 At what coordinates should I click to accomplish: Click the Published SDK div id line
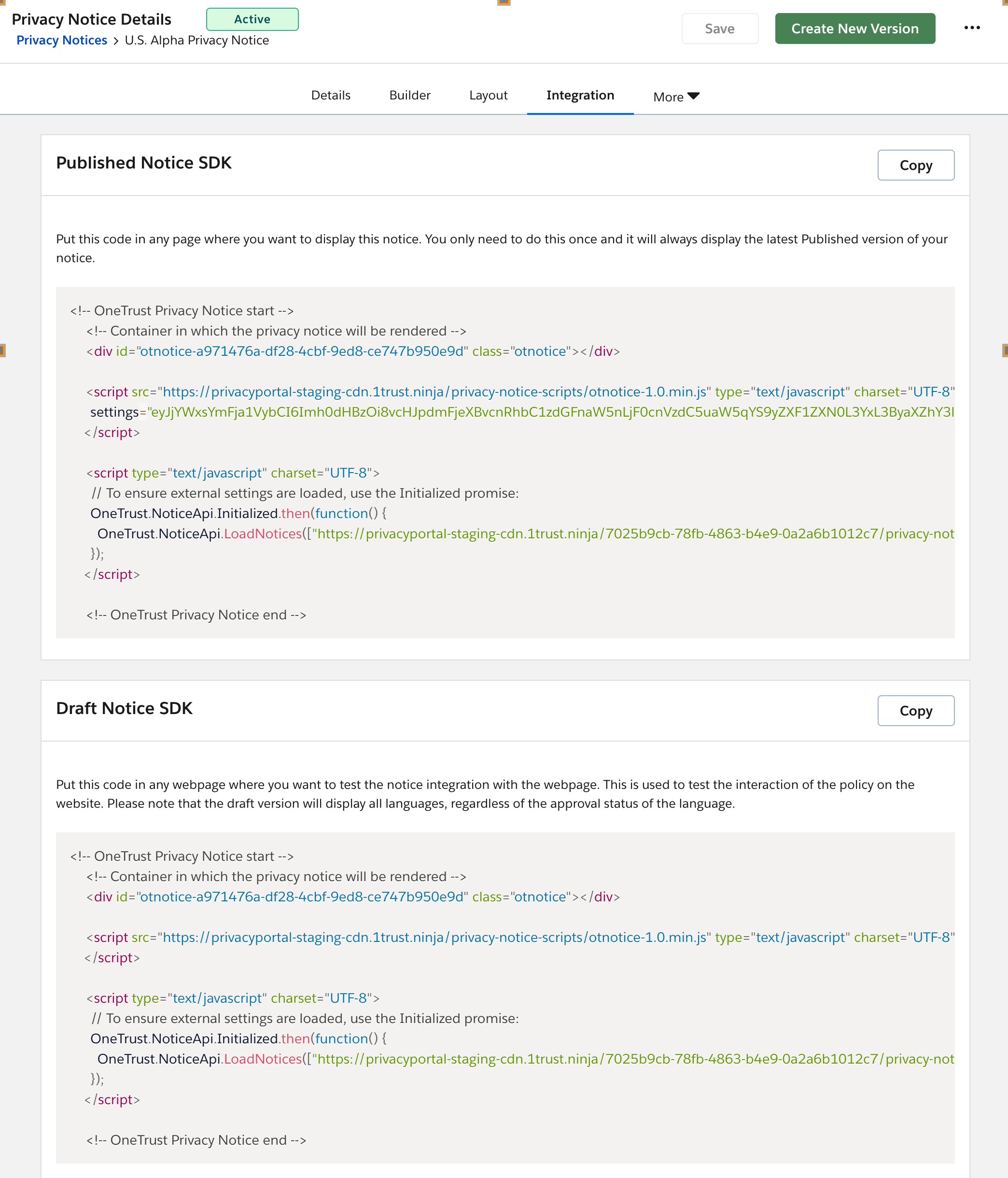point(352,351)
